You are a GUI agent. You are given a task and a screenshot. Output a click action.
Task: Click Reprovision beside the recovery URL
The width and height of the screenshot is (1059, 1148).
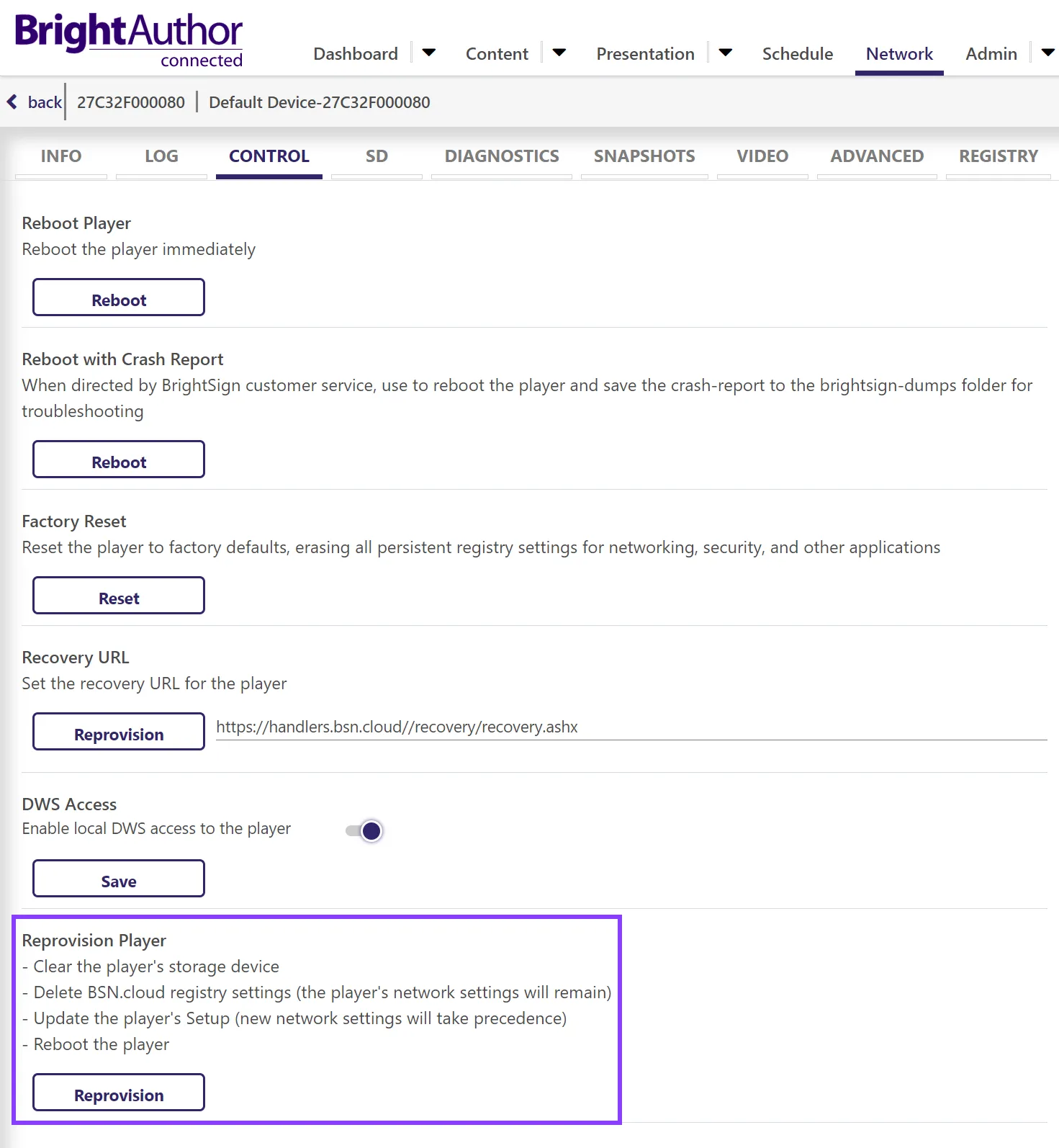(x=119, y=732)
